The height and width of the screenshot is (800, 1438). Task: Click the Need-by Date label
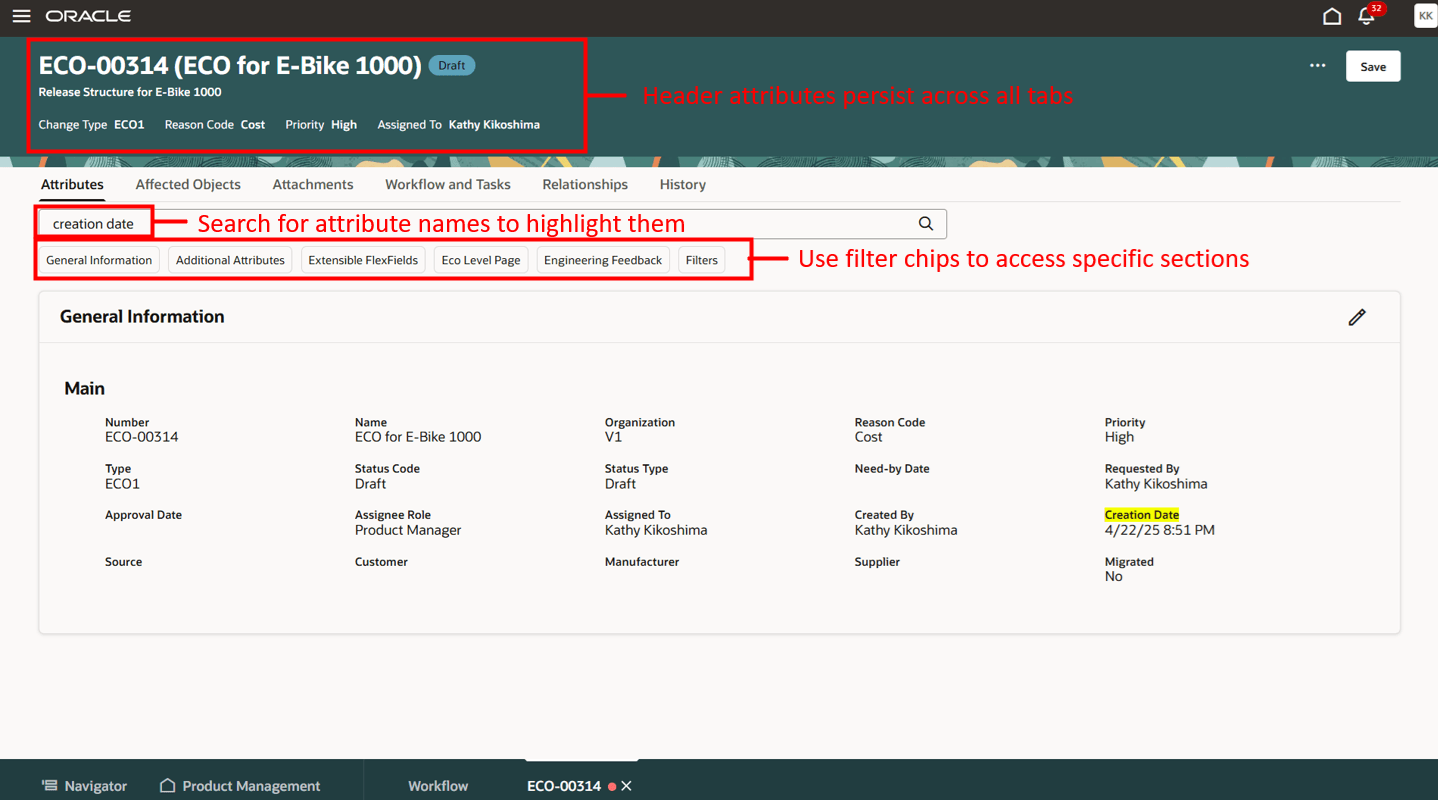coord(892,469)
